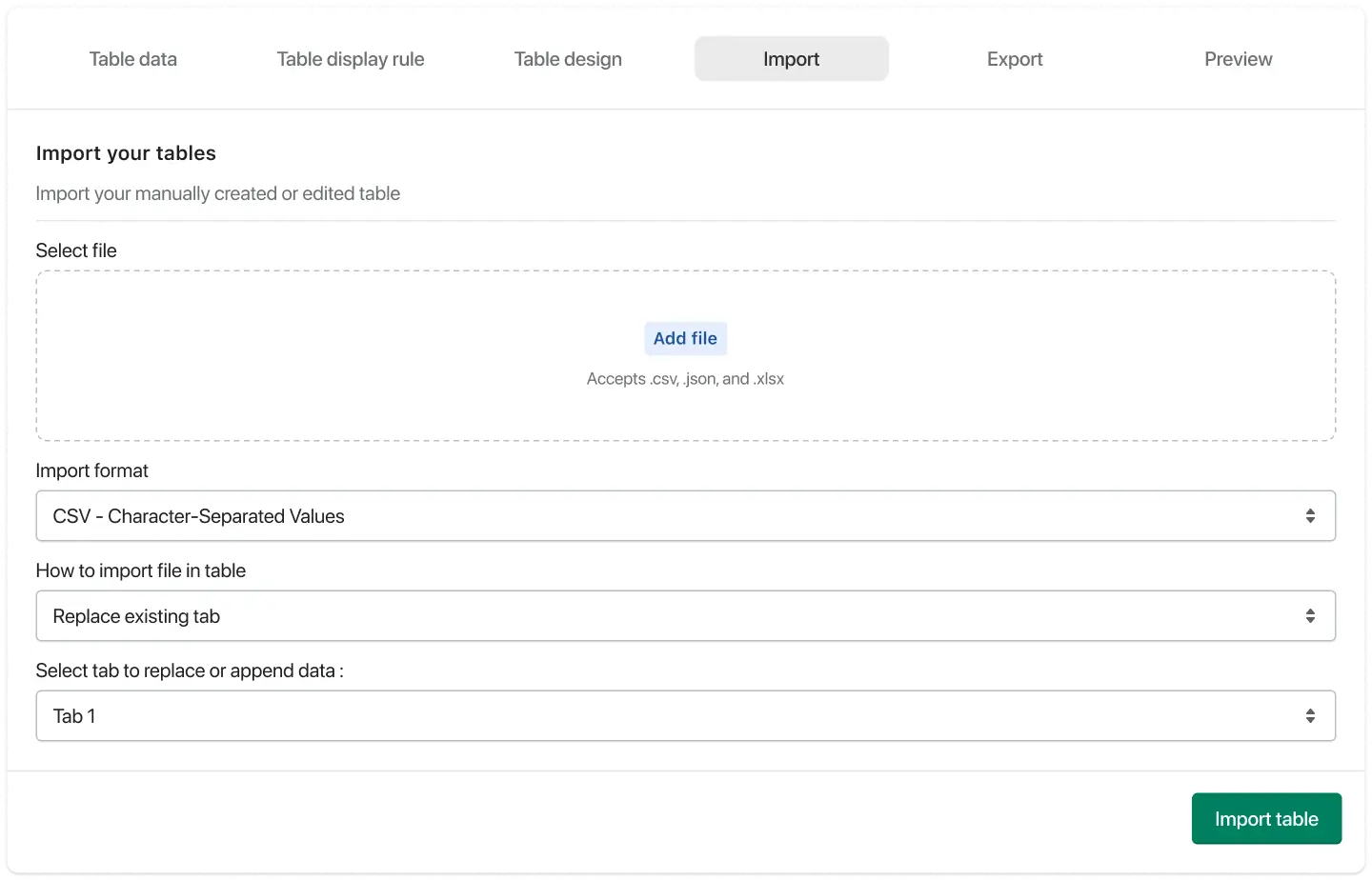
Task: Open the Preview tab
Action: (1238, 59)
